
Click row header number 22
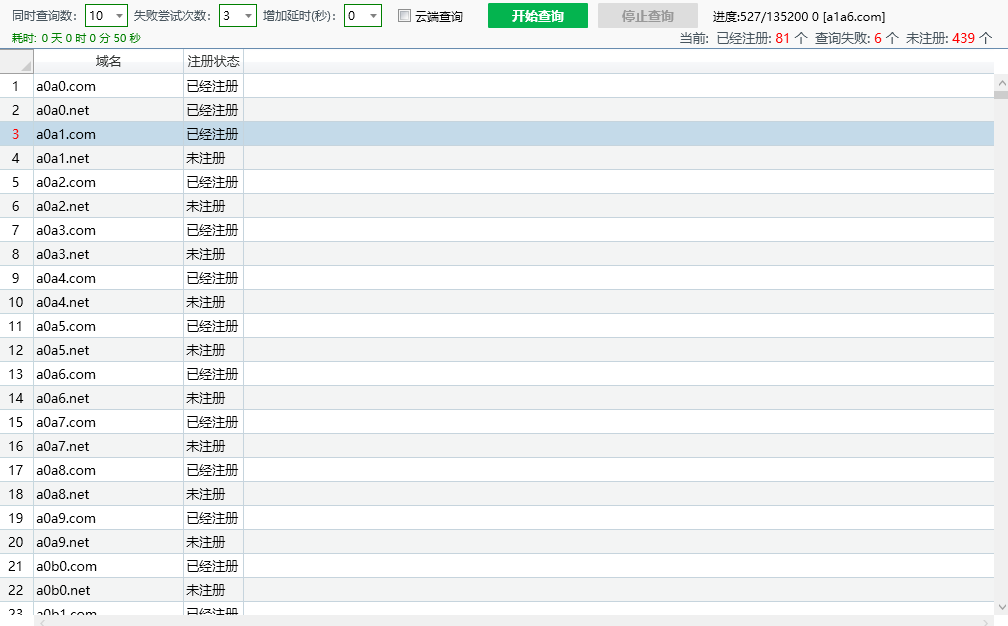16,590
